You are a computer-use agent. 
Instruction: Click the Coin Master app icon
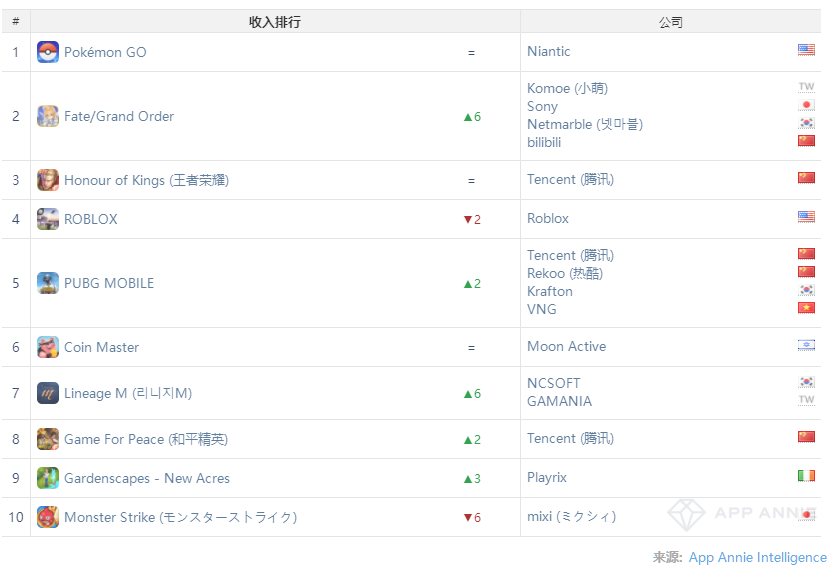tap(48, 347)
